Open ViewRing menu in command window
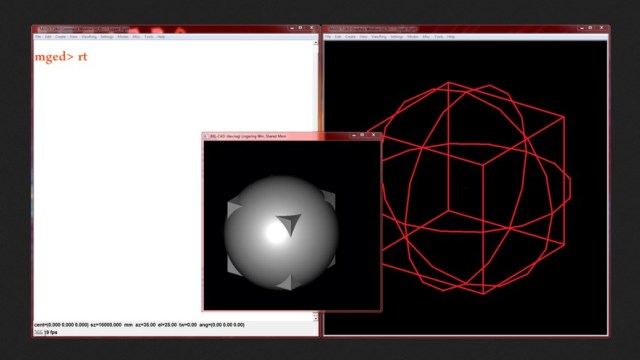 pos(89,37)
